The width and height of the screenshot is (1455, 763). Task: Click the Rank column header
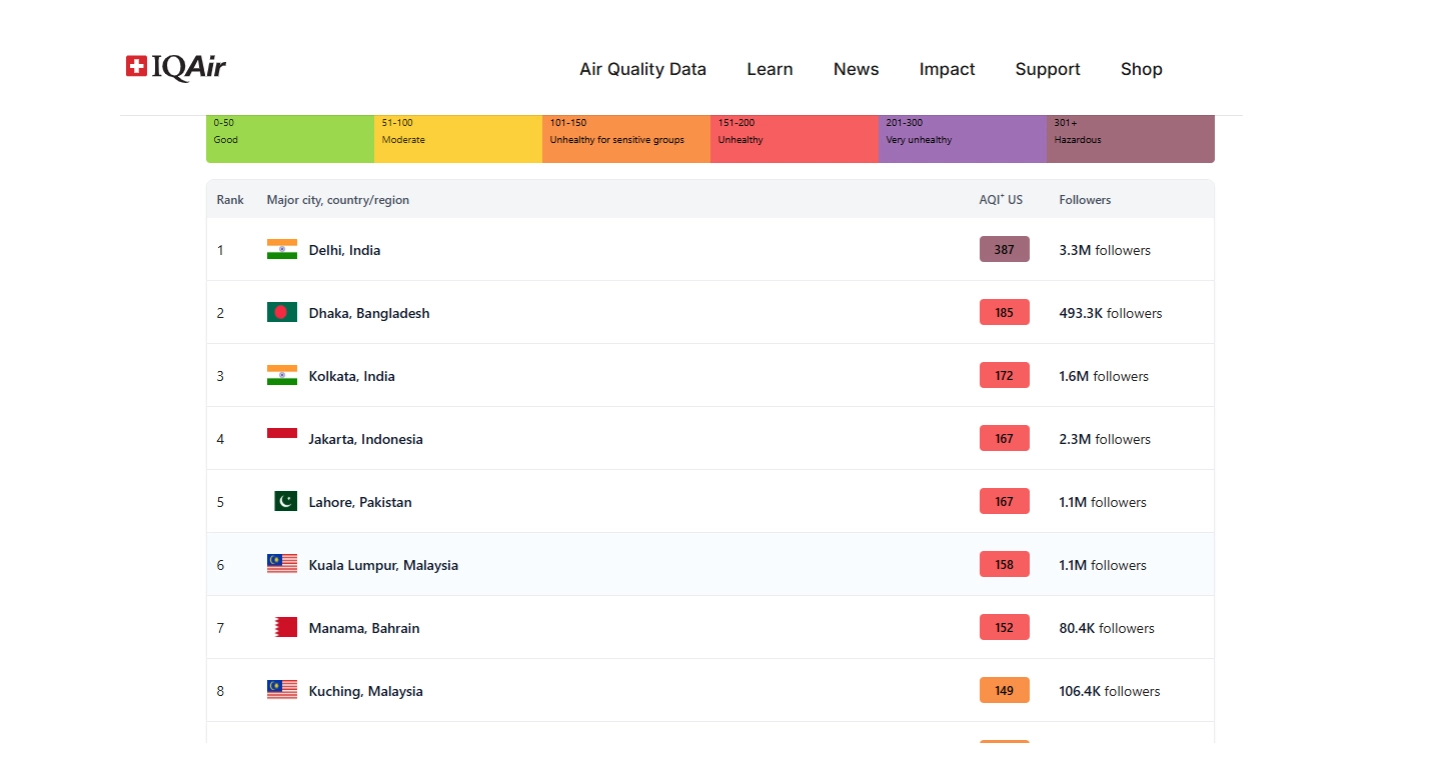pyautogui.click(x=230, y=200)
